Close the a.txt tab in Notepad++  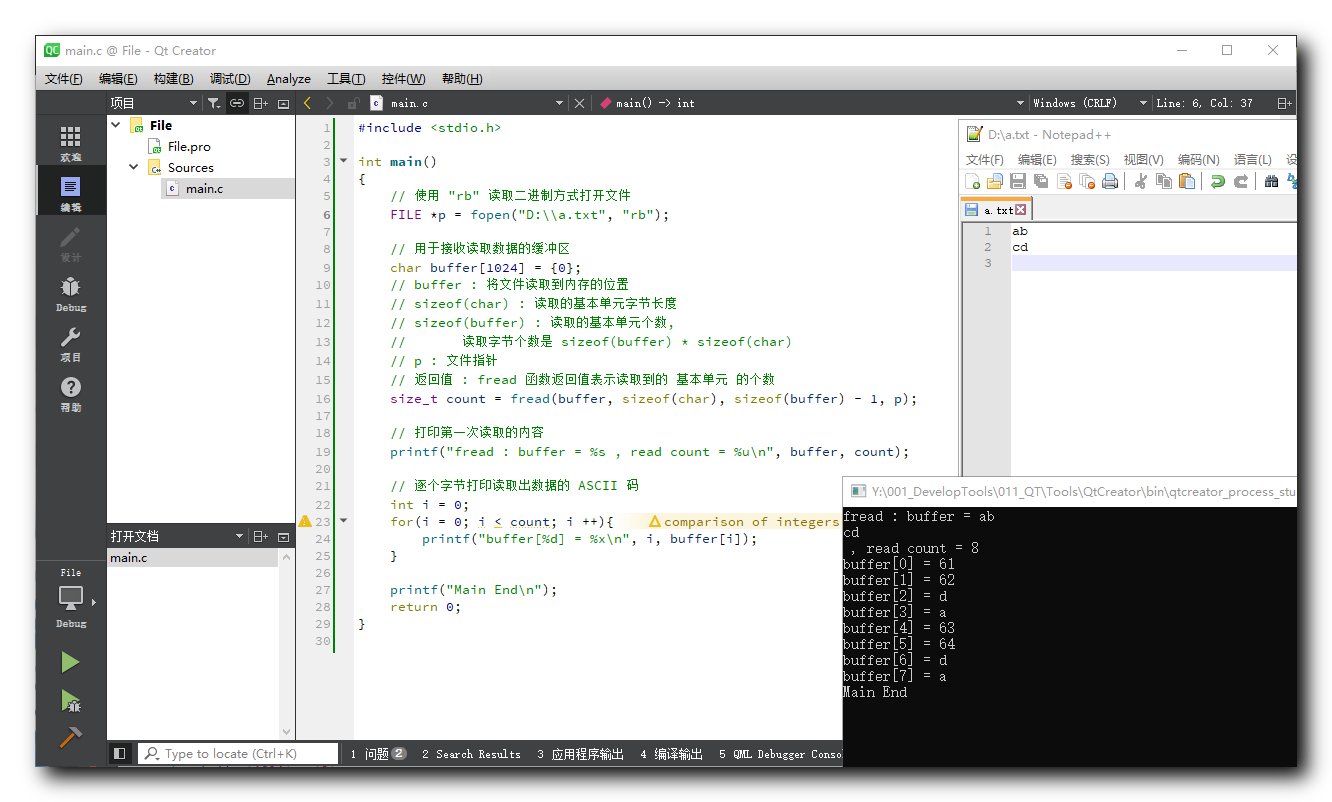pos(1020,210)
